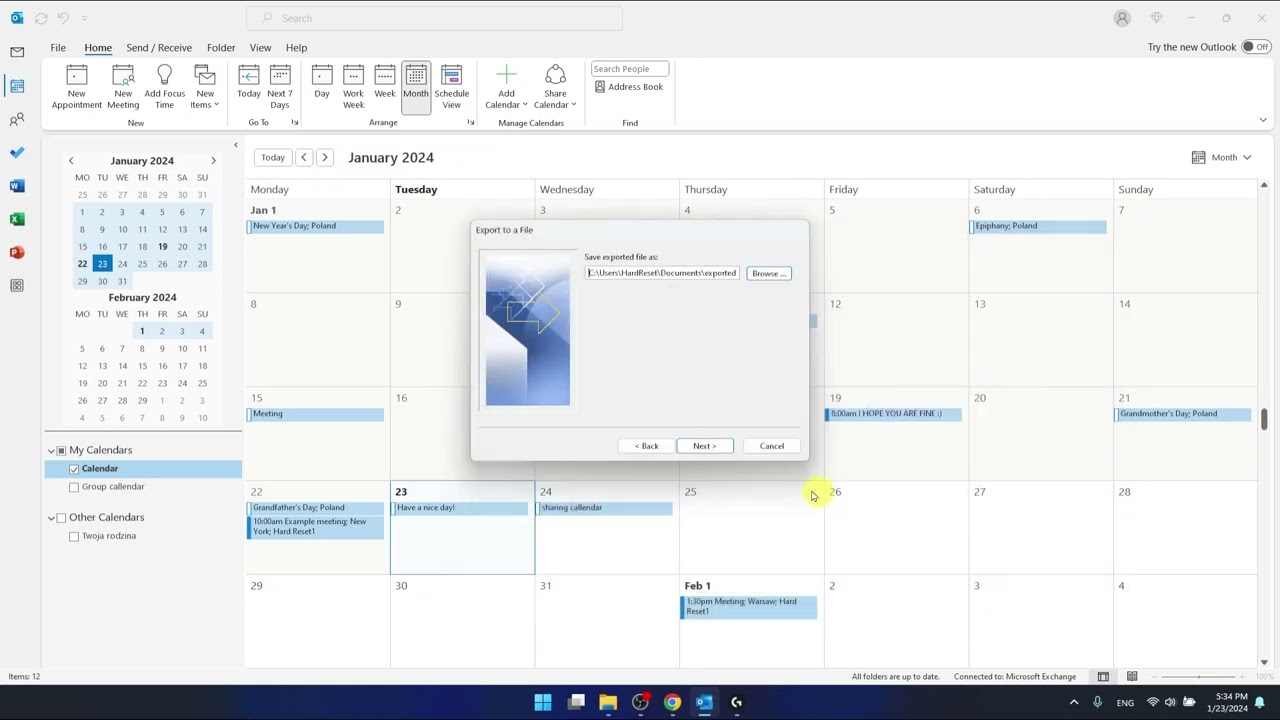The height and width of the screenshot is (720, 1280).
Task: Click Browse in Export to a File dialog
Action: tap(769, 273)
